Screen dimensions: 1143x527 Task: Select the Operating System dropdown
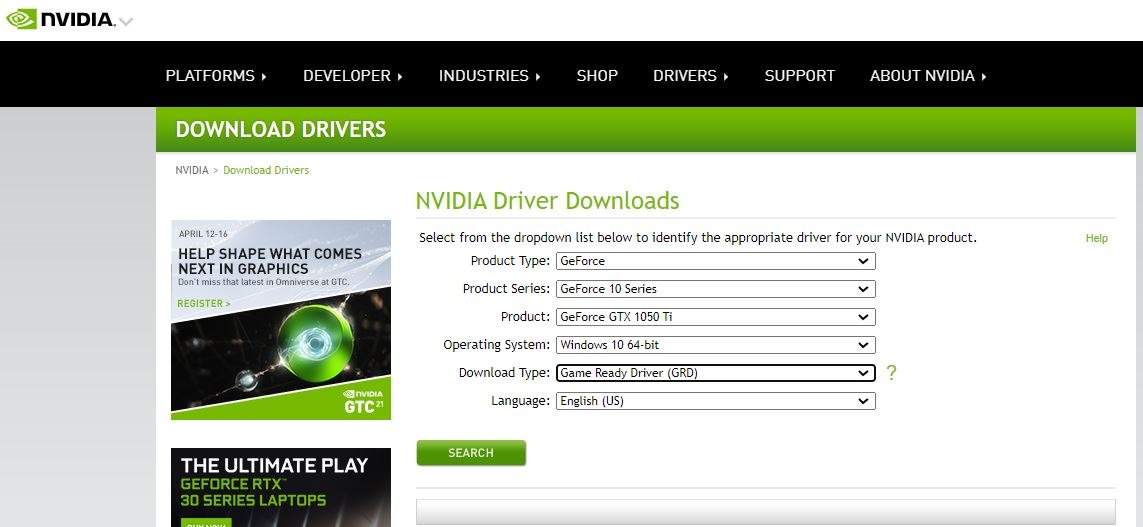715,345
